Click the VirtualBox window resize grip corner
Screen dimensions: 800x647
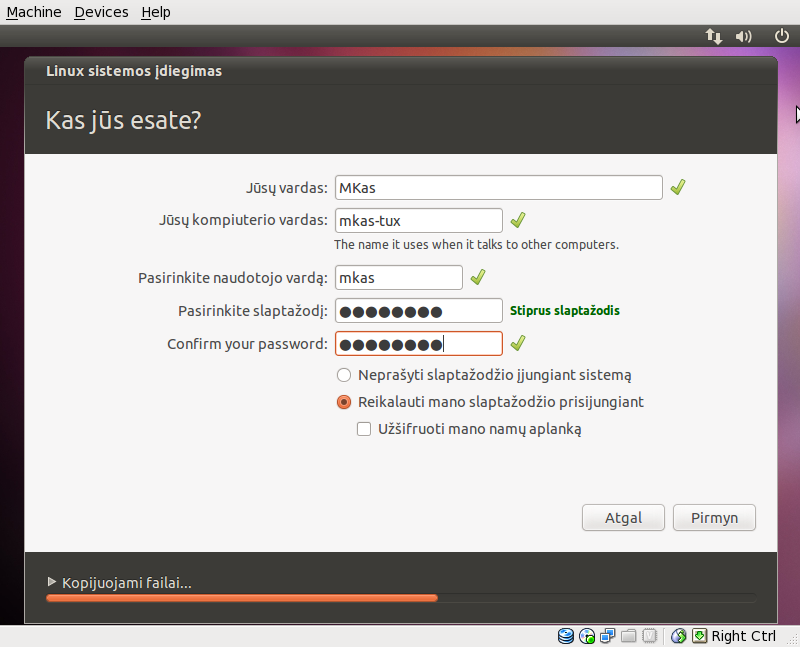click(x=794, y=640)
